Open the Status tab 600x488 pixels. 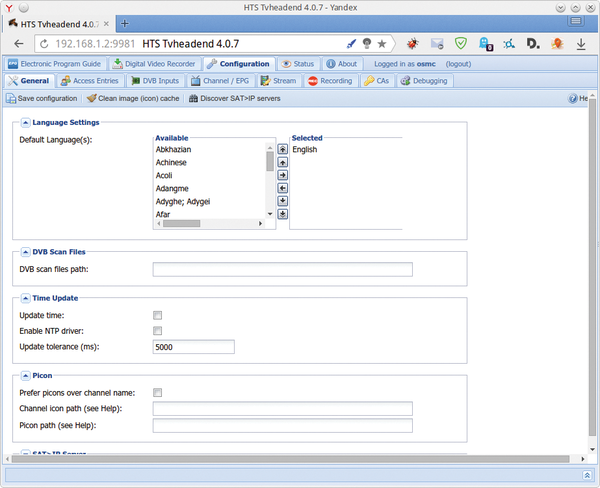298,64
